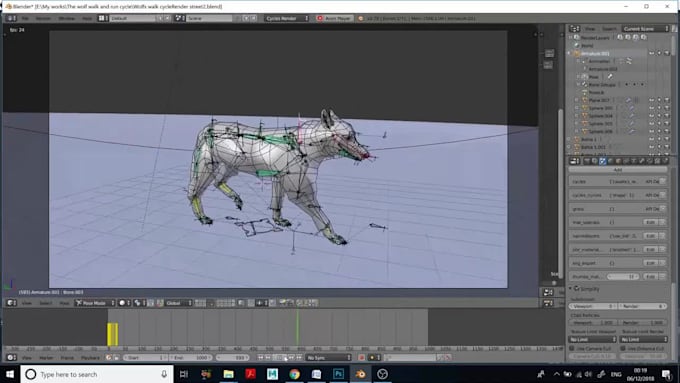
Task: Toggle viewport visibility of Sphere.001
Action: point(651,108)
